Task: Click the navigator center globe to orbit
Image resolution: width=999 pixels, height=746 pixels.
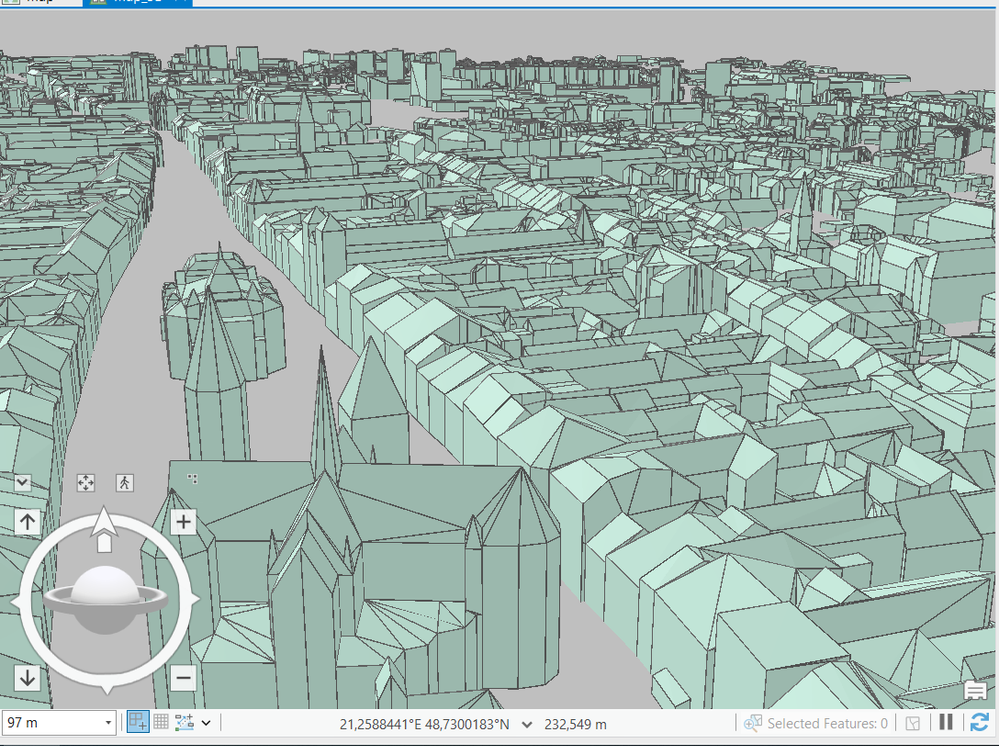Action: point(104,597)
